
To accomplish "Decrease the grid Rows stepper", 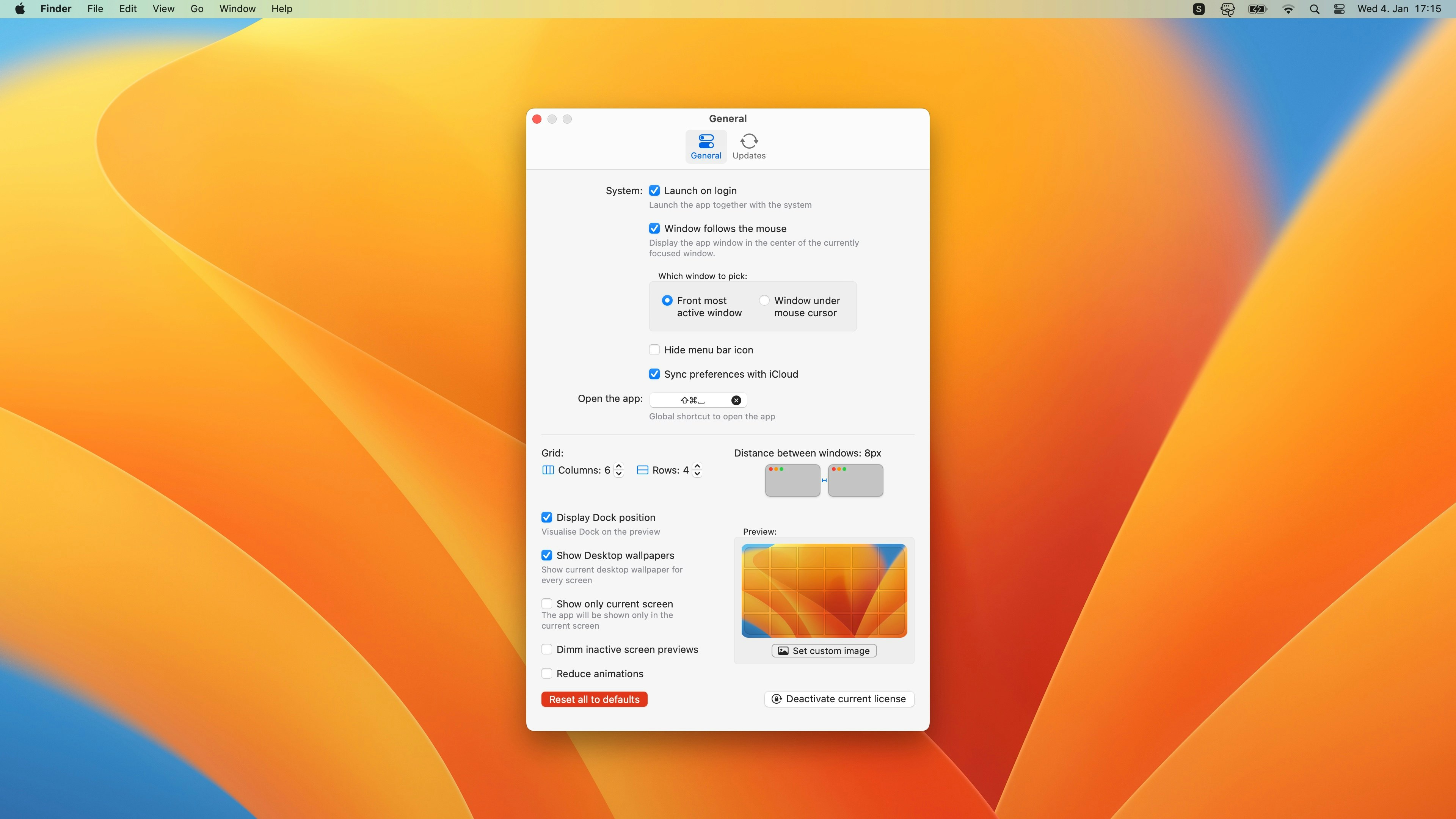I will click(x=697, y=474).
